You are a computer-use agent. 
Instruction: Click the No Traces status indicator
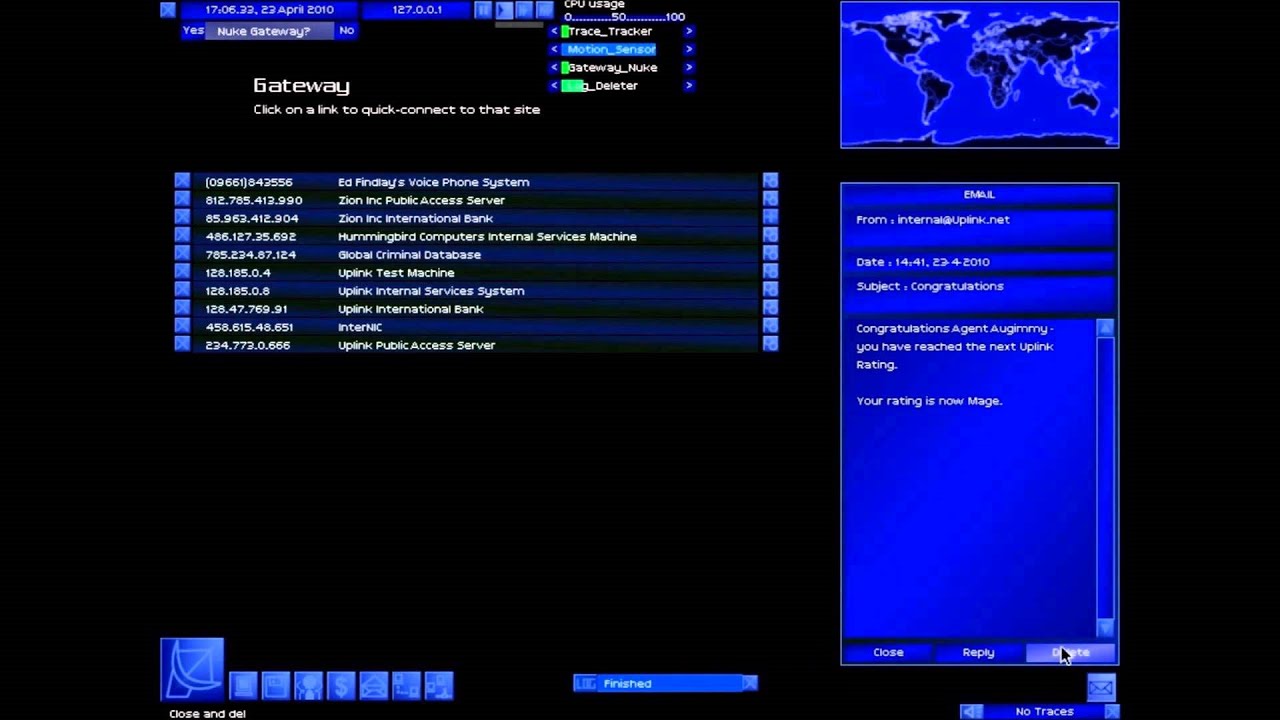click(x=1044, y=711)
